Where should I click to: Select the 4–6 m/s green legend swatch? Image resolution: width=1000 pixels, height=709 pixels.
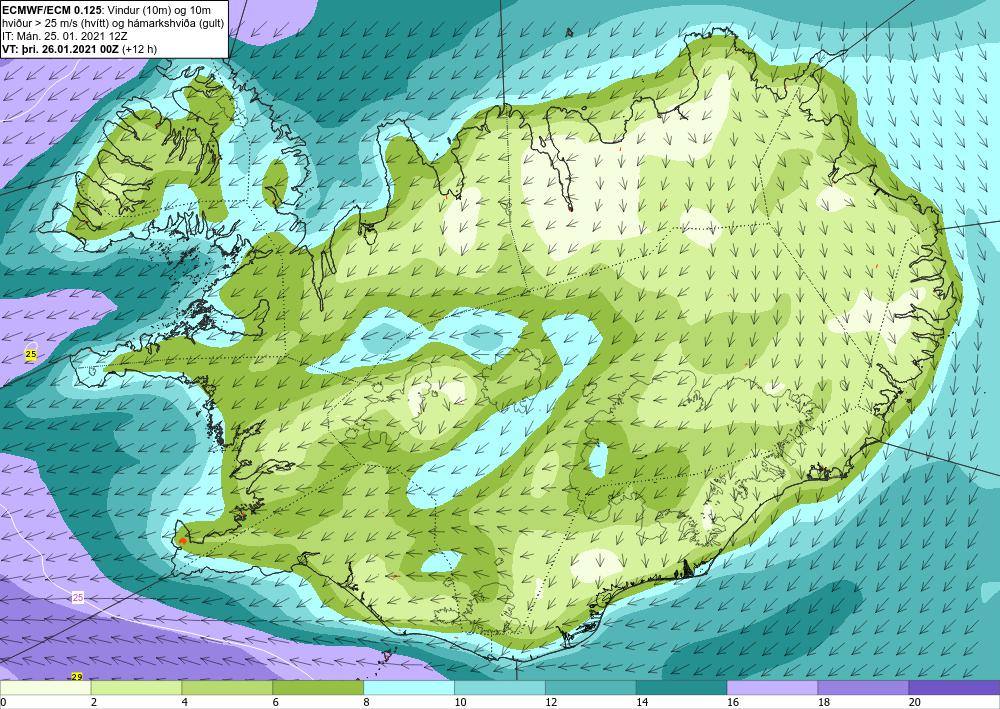(x=227, y=688)
